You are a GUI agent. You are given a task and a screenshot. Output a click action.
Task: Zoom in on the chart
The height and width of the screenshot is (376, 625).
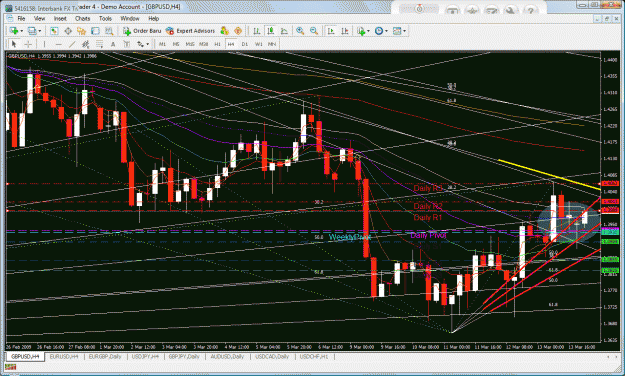pyautogui.click(x=300, y=31)
